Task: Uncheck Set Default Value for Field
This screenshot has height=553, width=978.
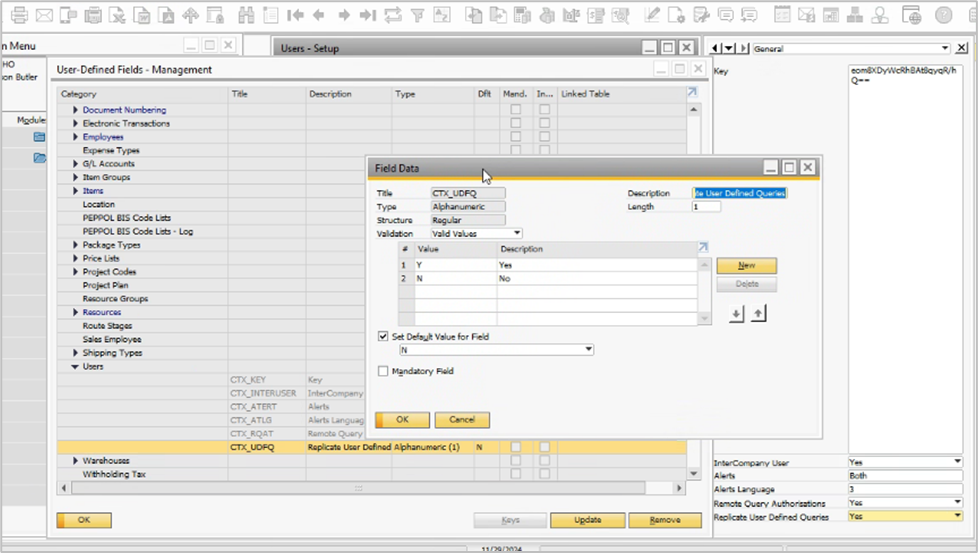Action: tap(384, 337)
